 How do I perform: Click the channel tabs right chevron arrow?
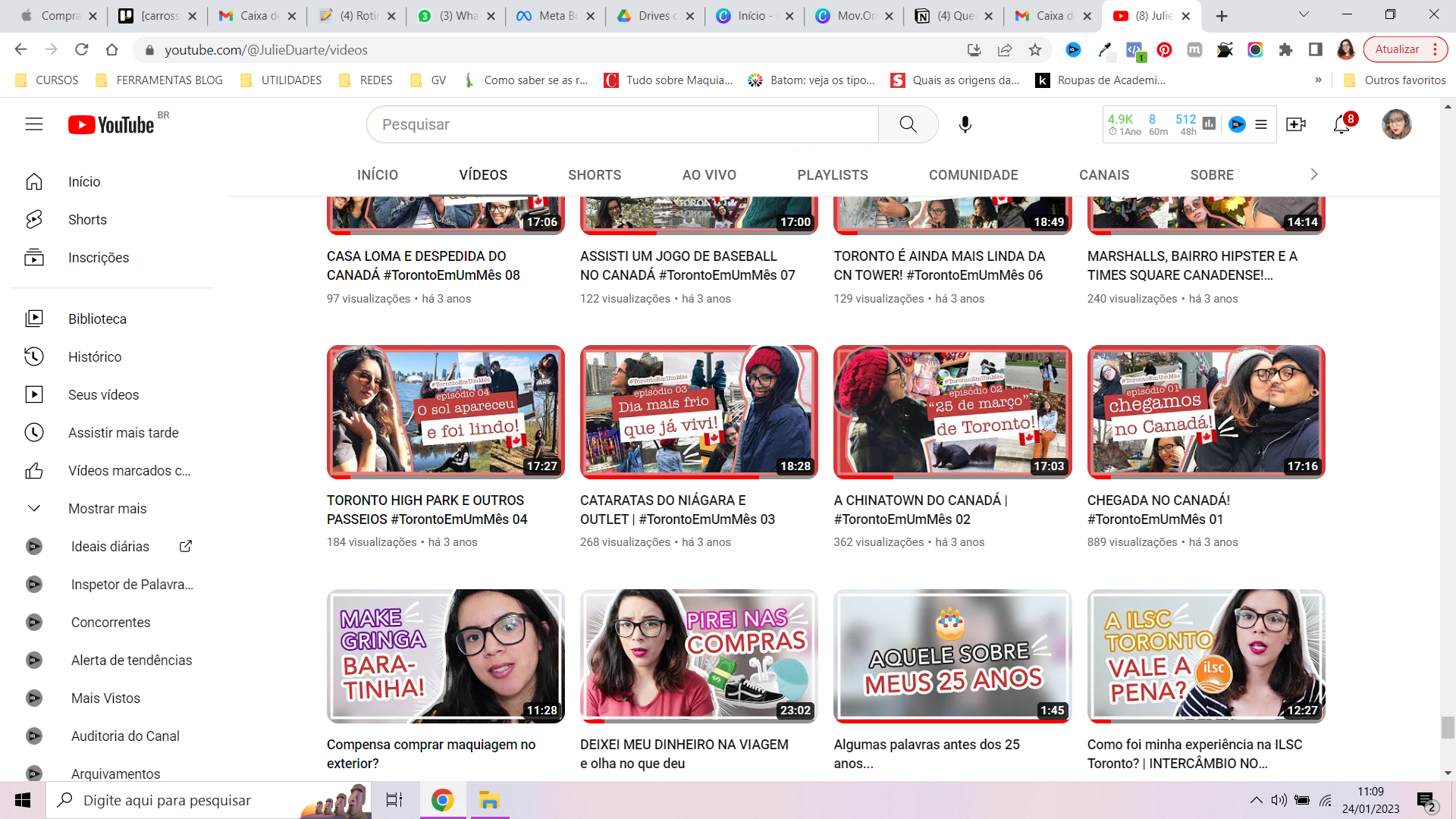click(1314, 174)
